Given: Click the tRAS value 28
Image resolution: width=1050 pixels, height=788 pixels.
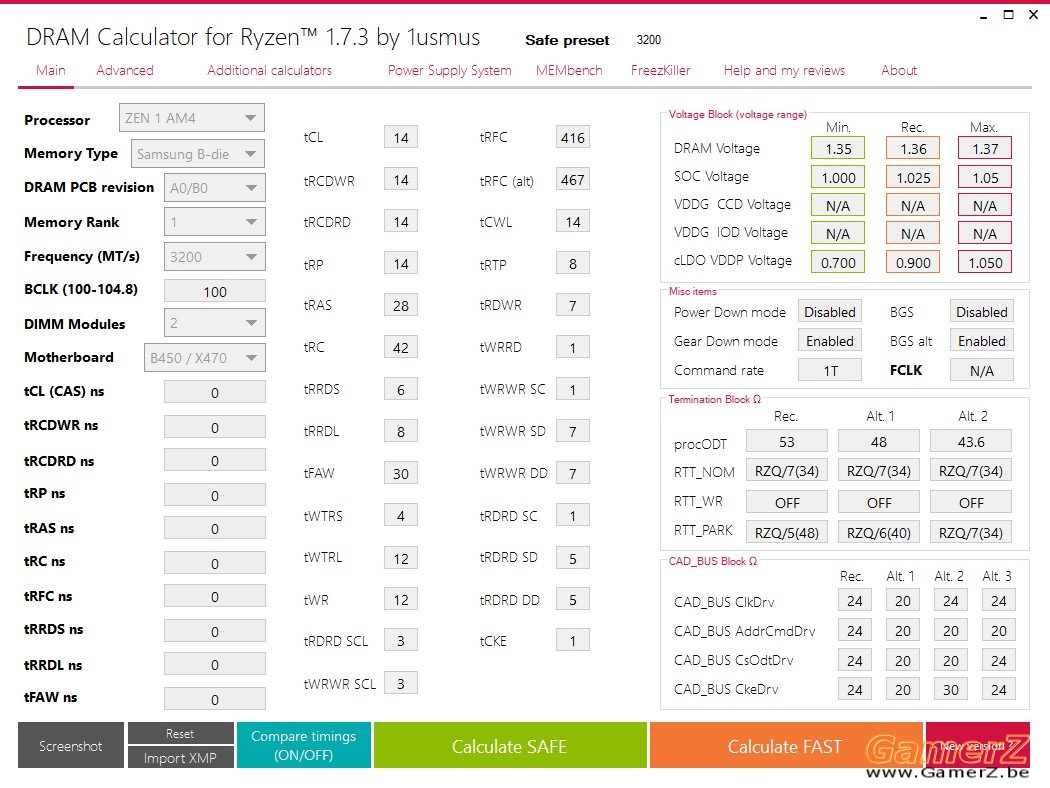Looking at the screenshot, I should pos(400,305).
